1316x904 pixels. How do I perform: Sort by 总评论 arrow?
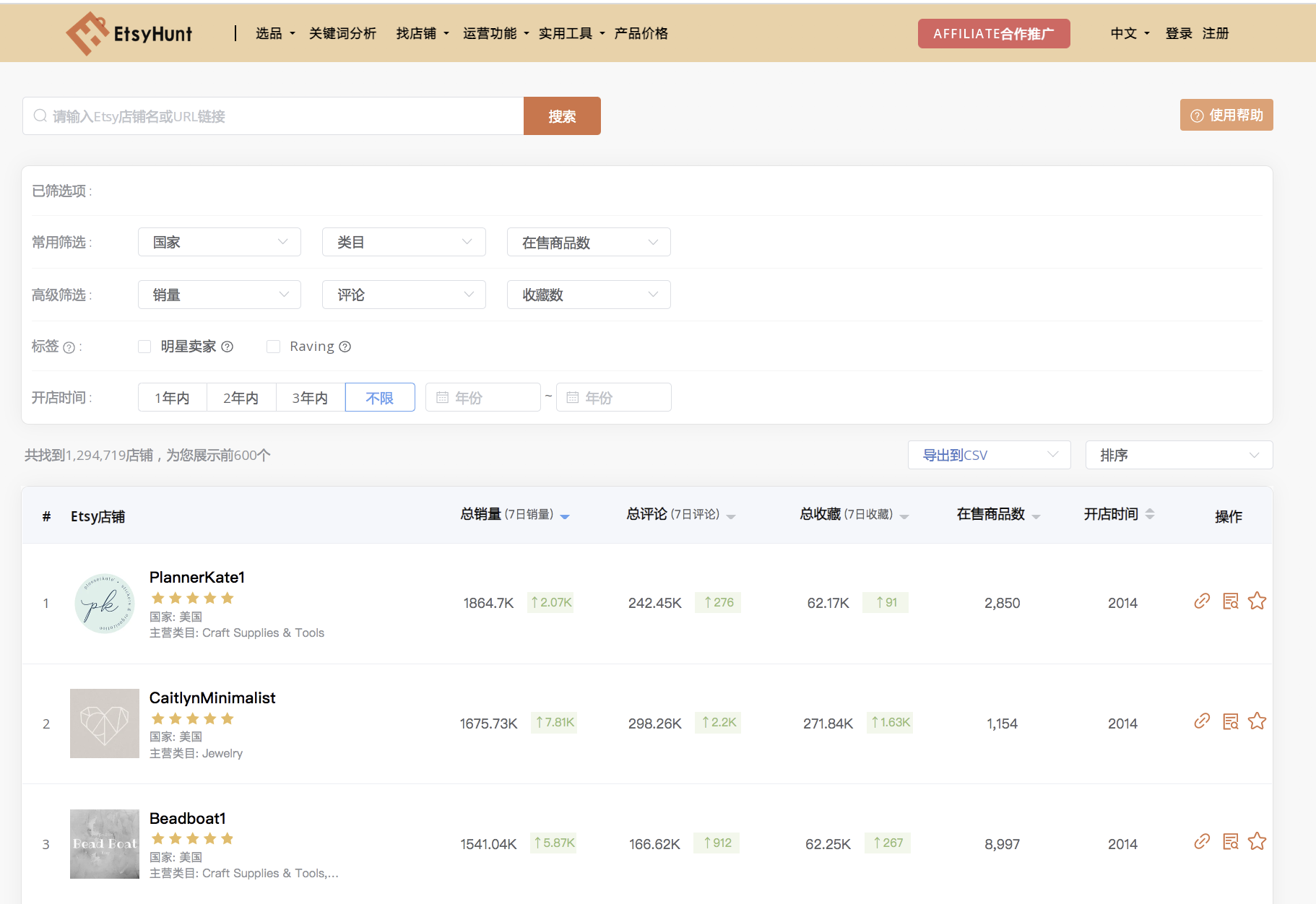click(731, 516)
